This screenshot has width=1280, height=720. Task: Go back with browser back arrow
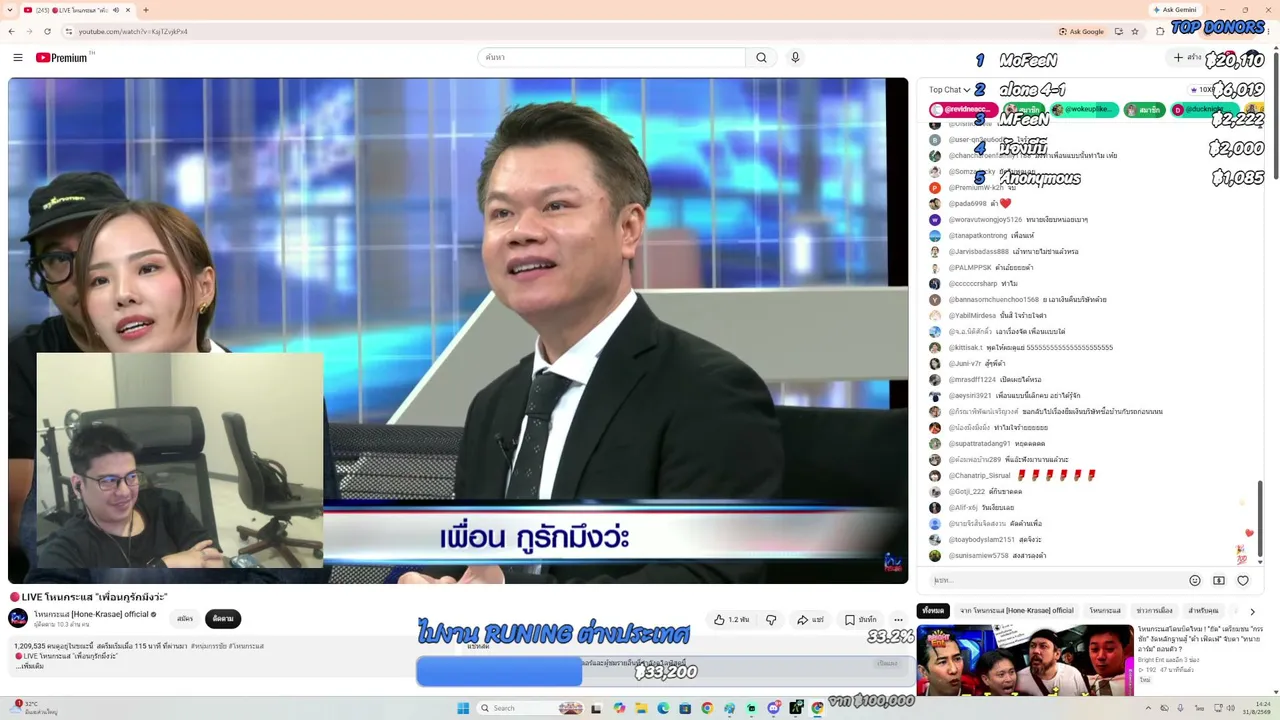11,31
